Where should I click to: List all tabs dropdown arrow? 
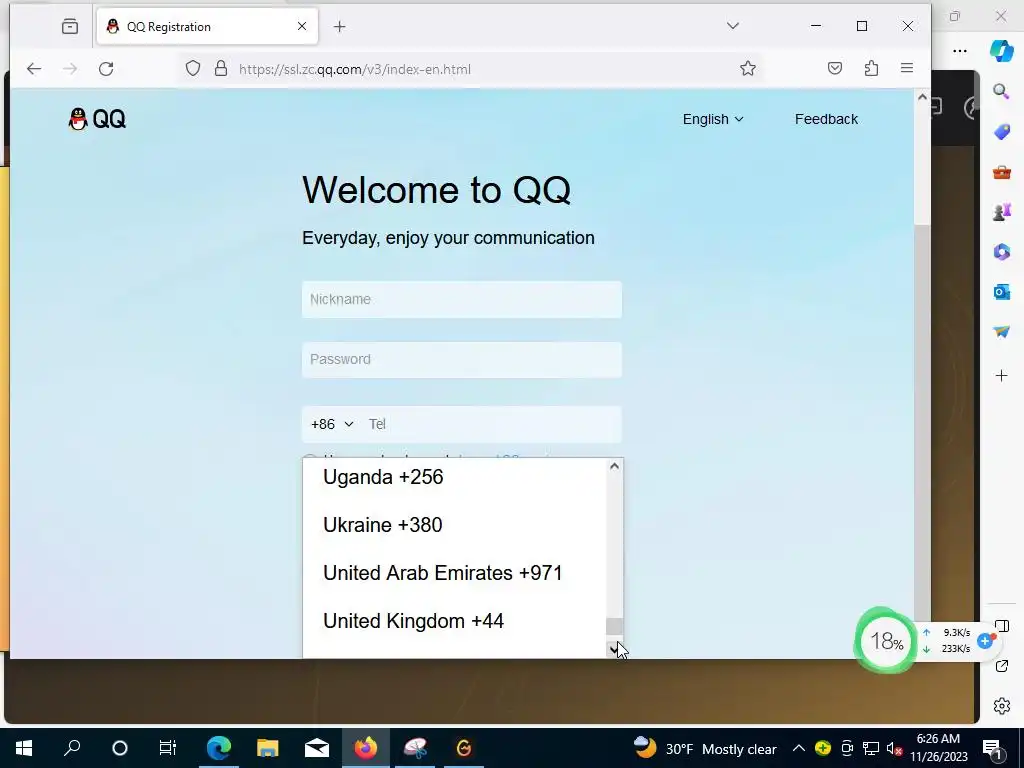pos(733,26)
